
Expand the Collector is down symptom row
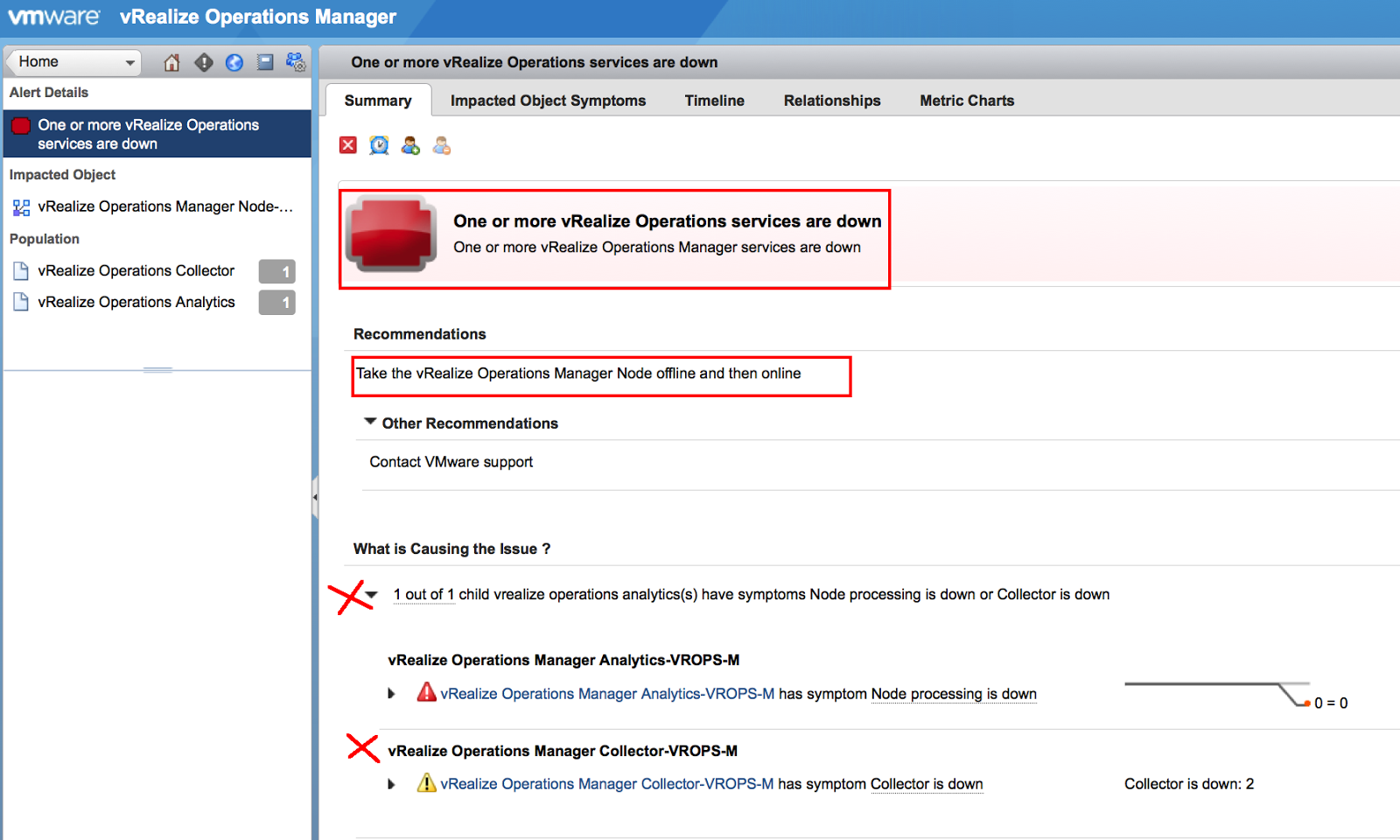392,784
